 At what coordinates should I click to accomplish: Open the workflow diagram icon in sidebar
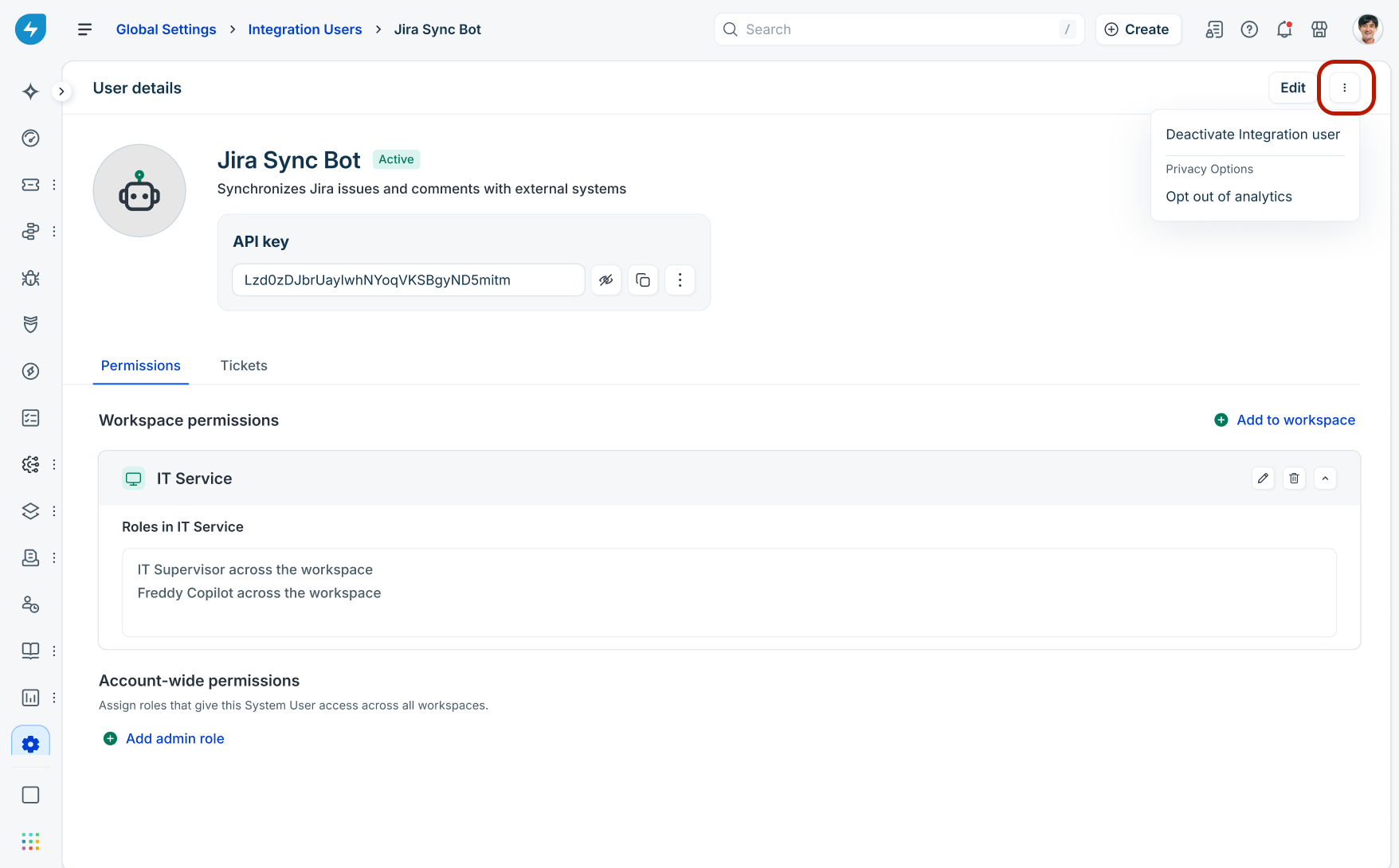30,232
